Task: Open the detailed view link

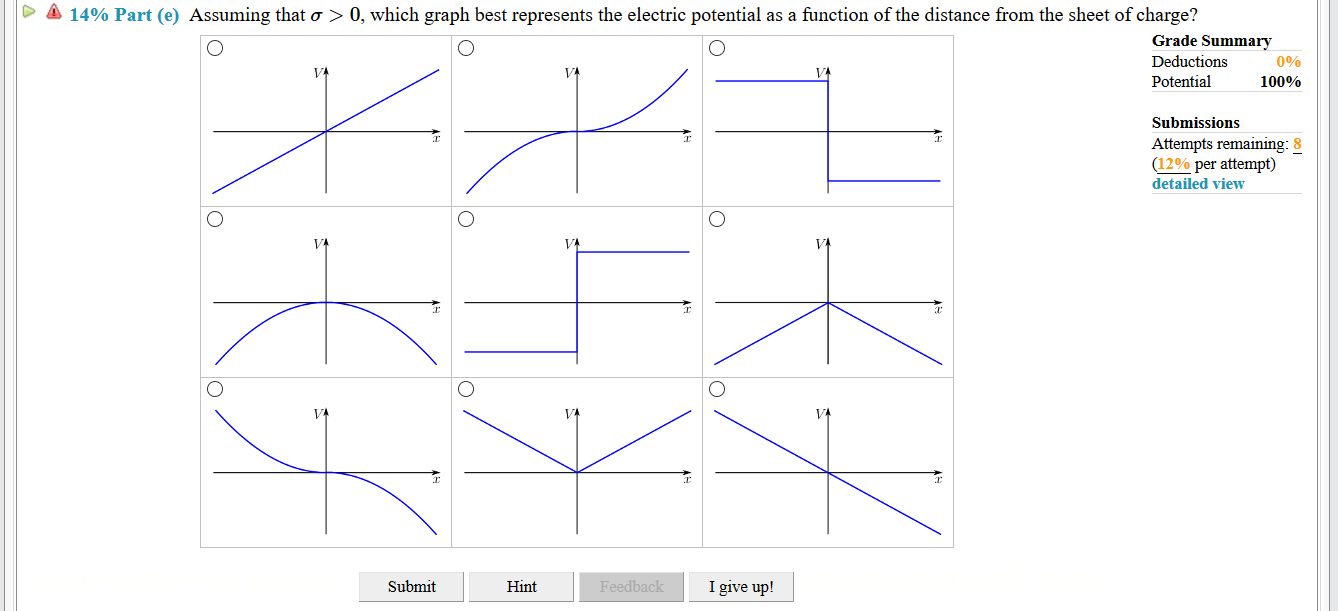Action: click(1197, 183)
